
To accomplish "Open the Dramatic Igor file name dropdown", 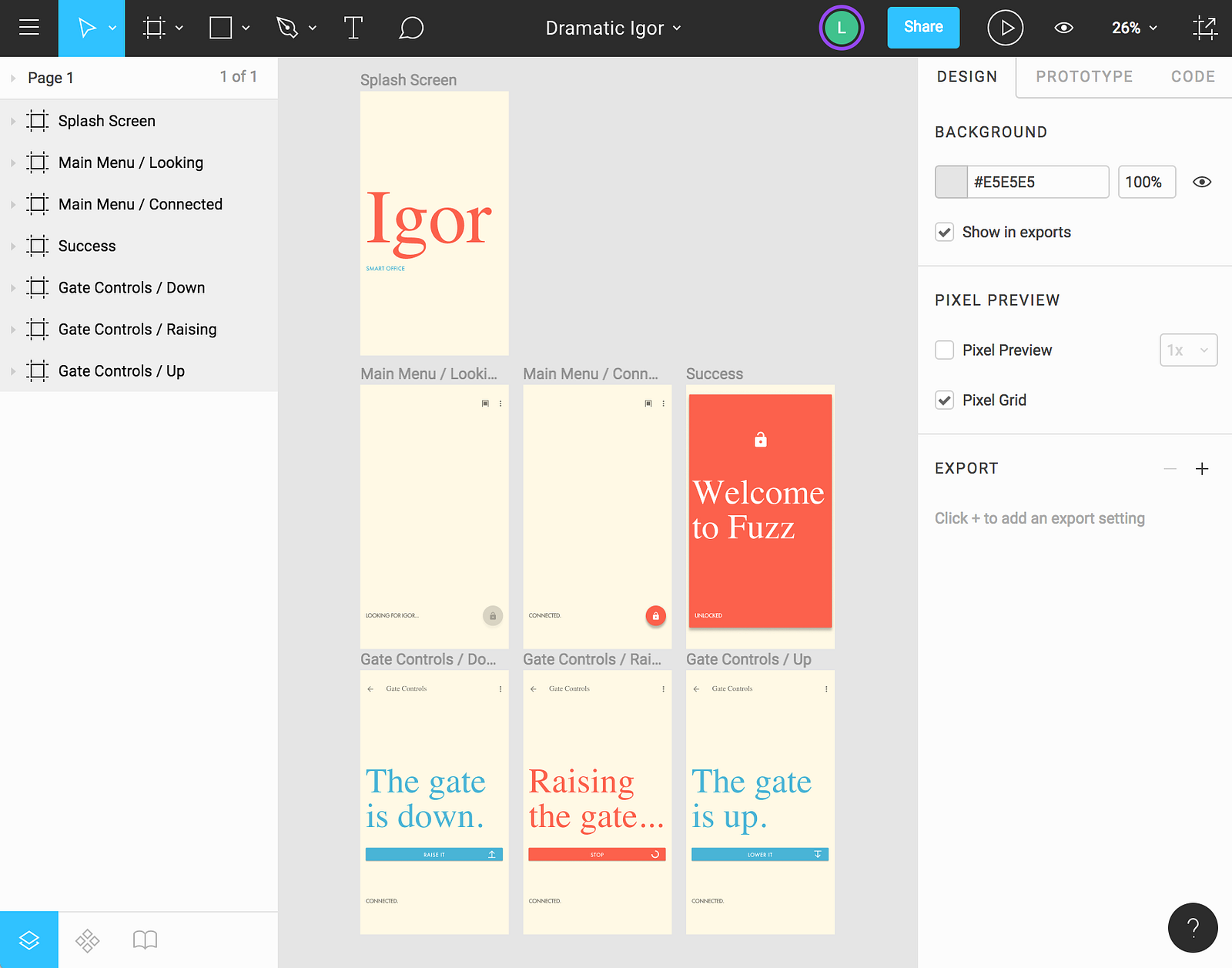I will tap(613, 28).
